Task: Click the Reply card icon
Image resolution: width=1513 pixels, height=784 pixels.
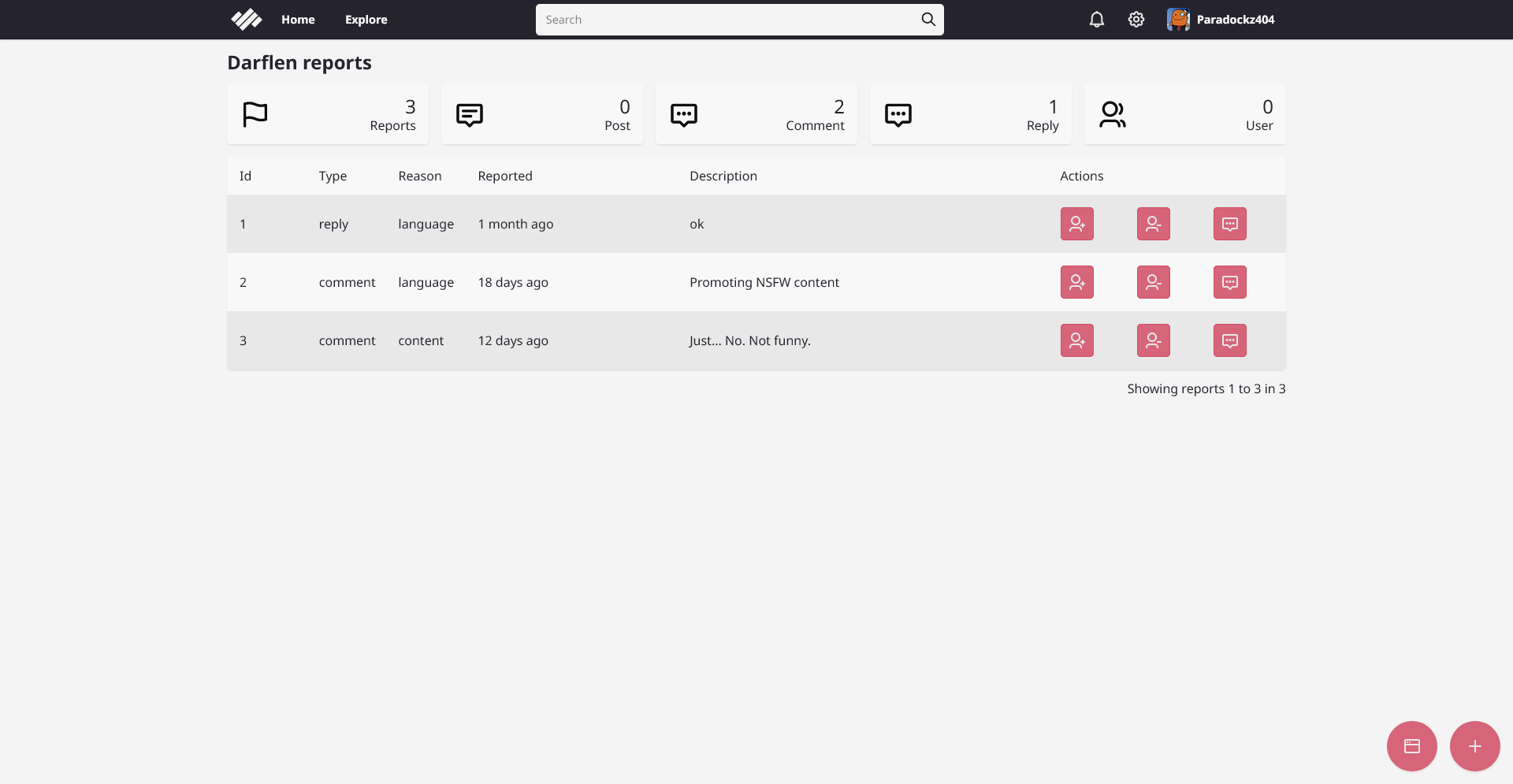Action: point(898,114)
